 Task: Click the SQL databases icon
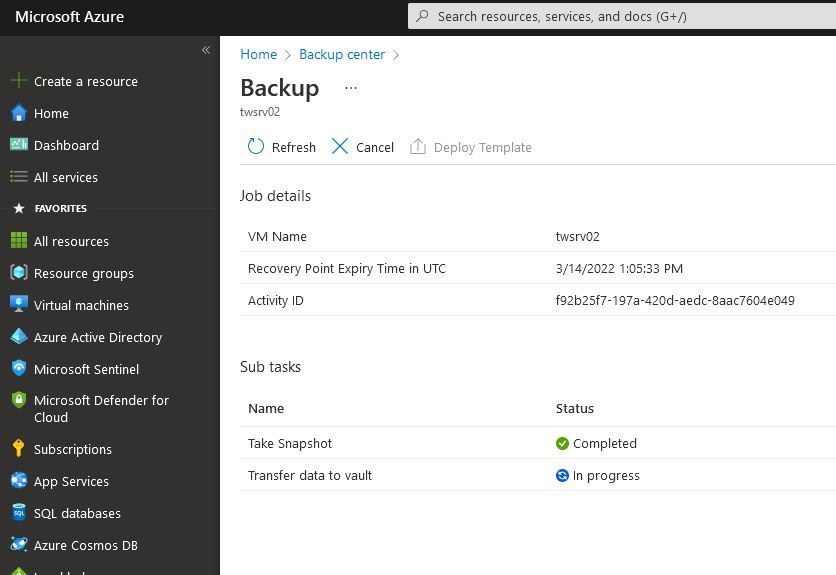19,512
